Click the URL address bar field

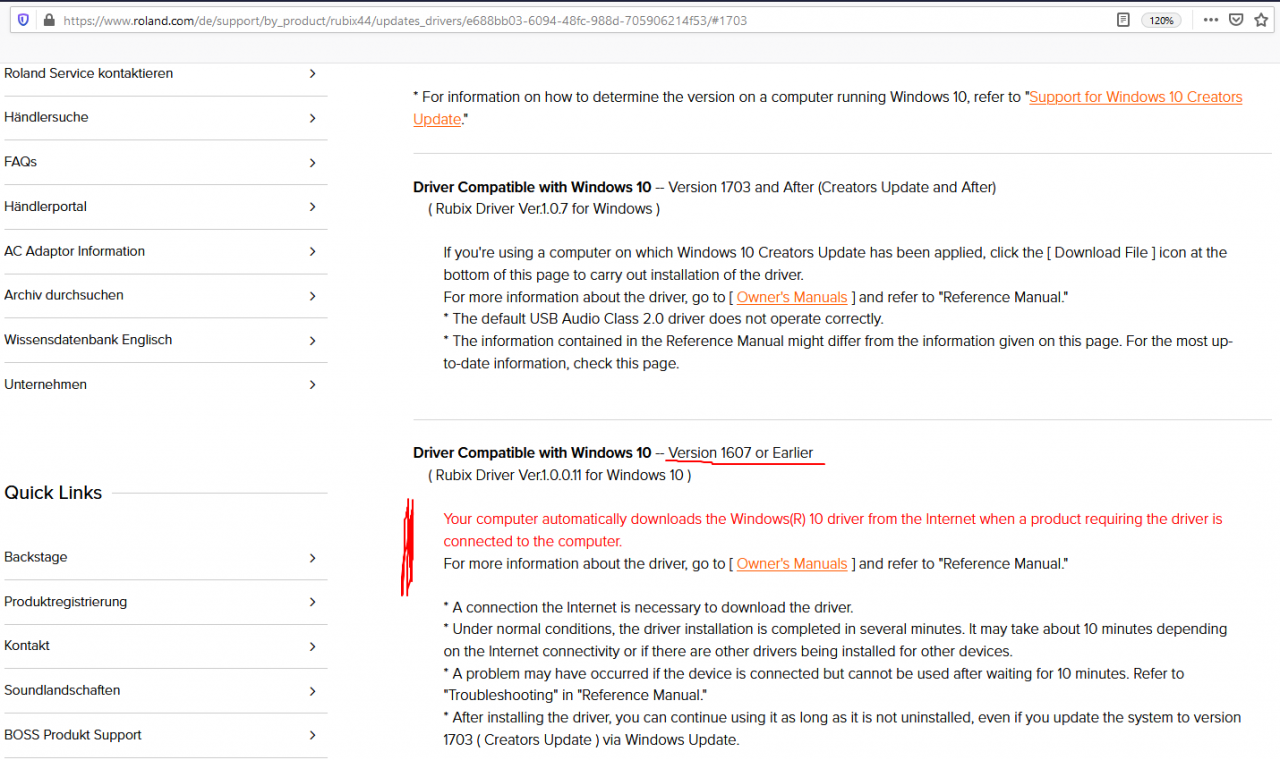(x=580, y=20)
